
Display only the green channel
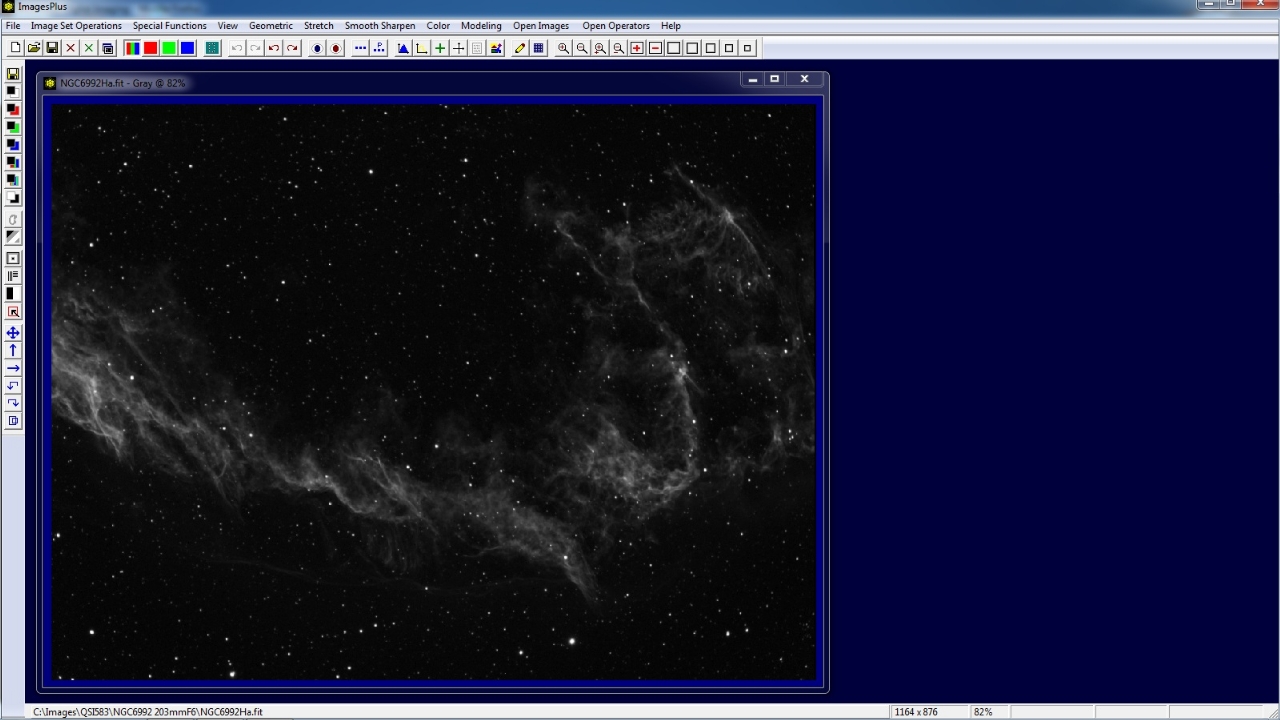169,48
